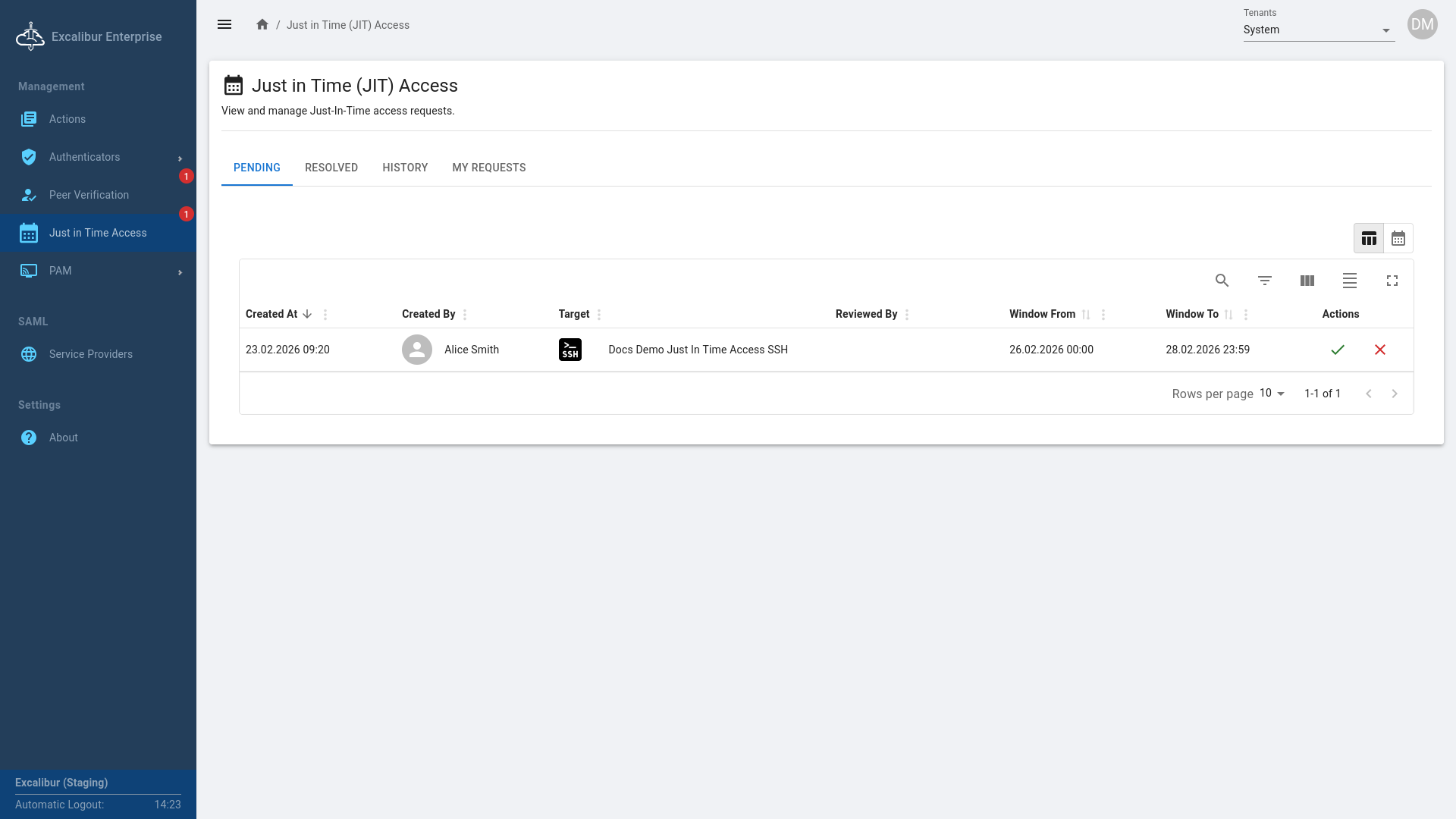Click the filter list icon

(x=1264, y=281)
